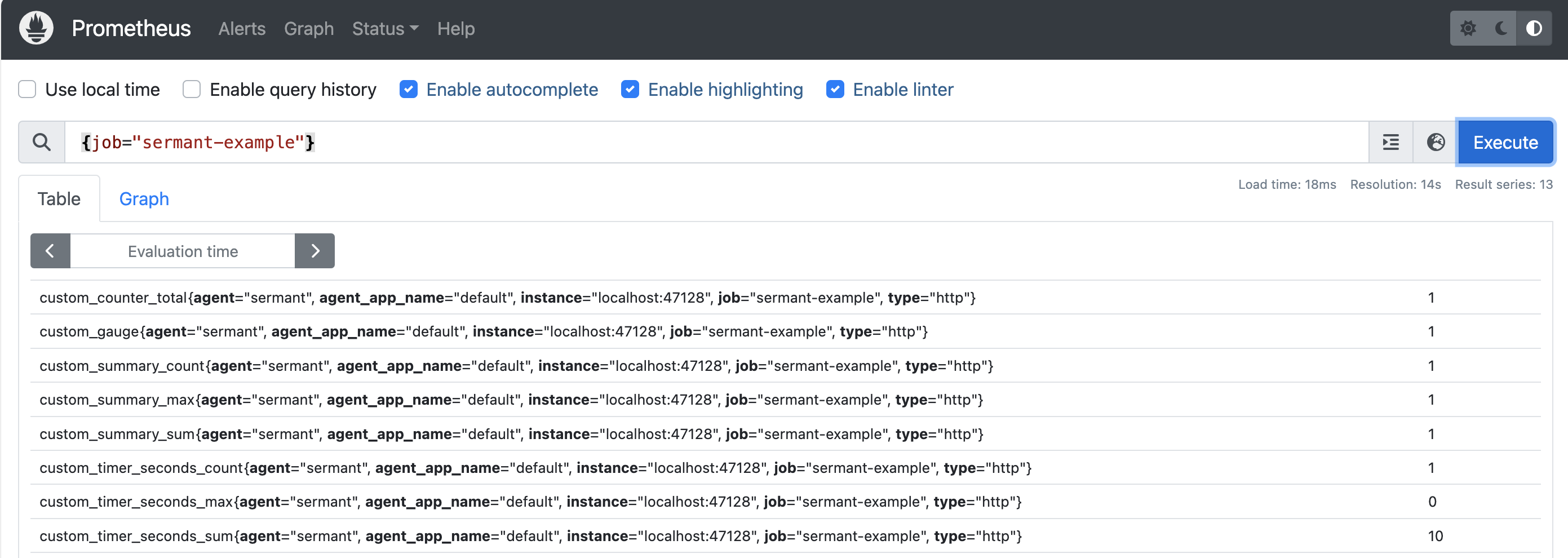
Task: Go to previous evaluation time
Action: pyautogui.click(x=50, y=251)
